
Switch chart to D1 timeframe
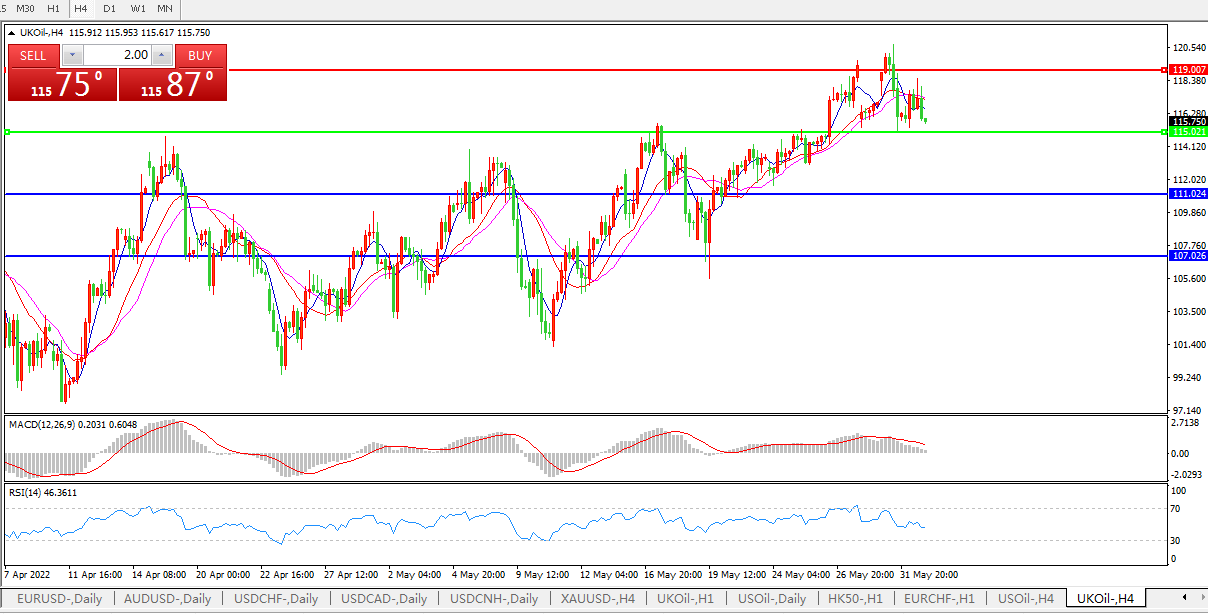pyautogui.click(x=109, y=8)
